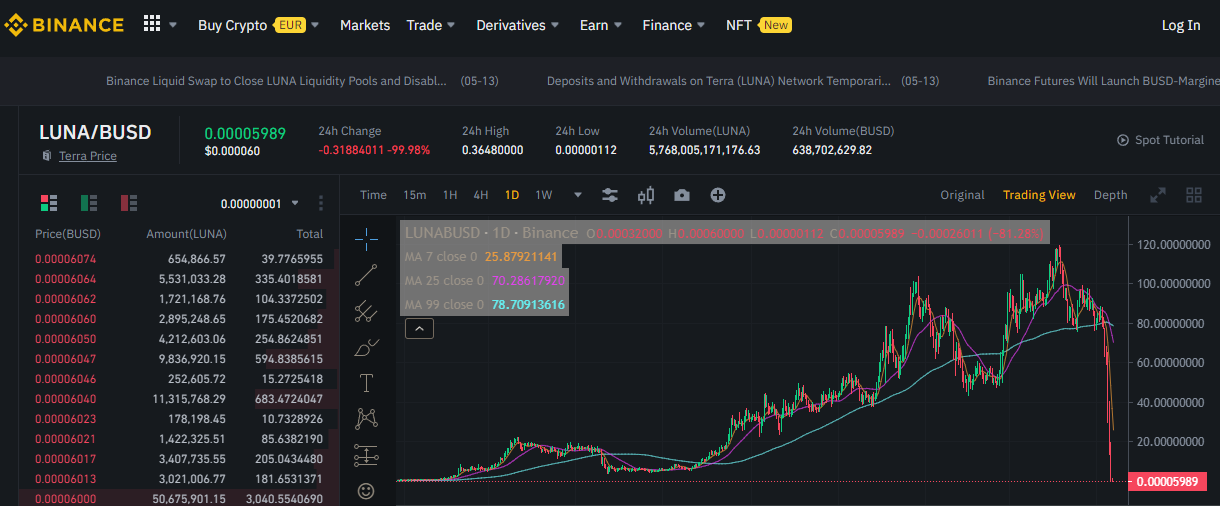Collapse the chart indicator legend
Screen dimensions: 1220x506
point(418,327)
